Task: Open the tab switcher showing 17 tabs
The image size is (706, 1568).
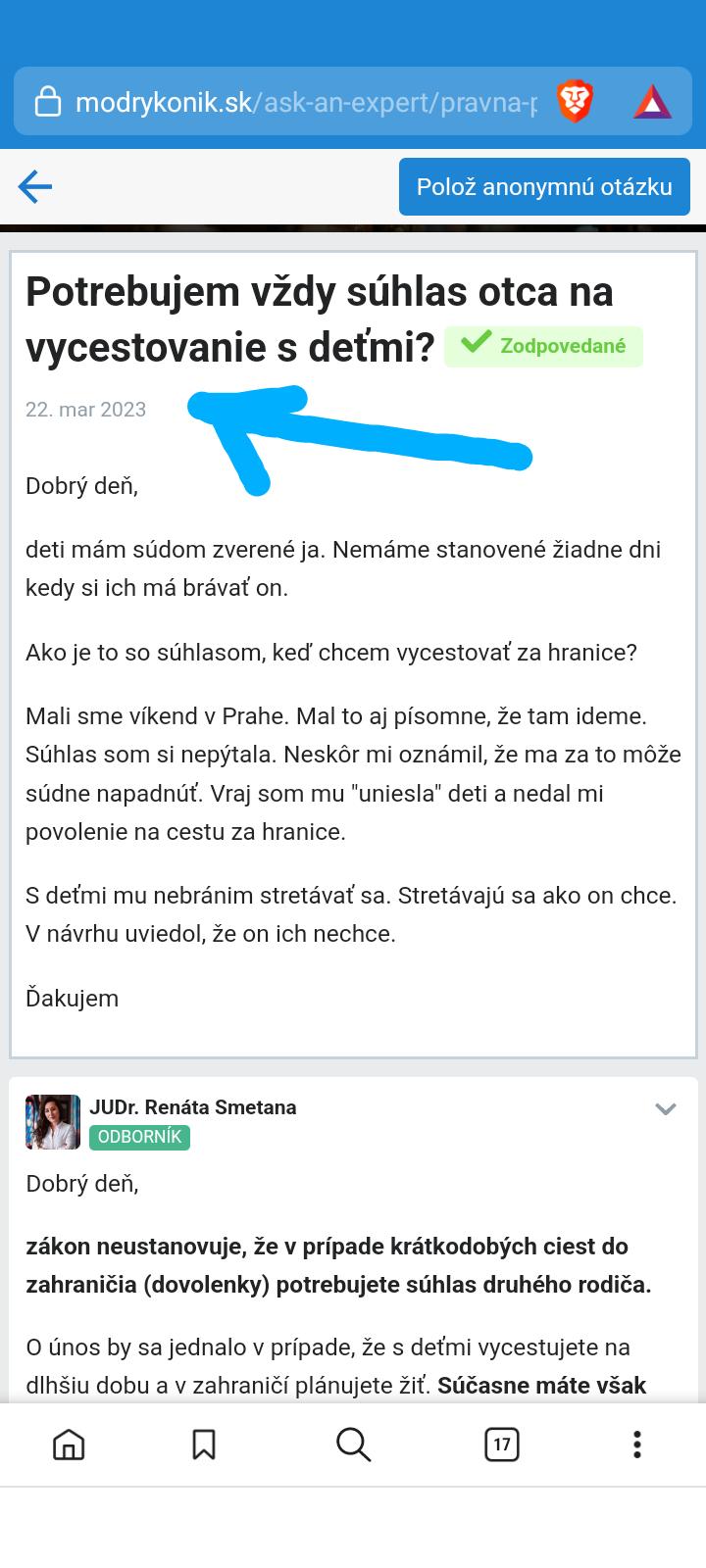Action: pyautogui.click(x=501, y=1444)
